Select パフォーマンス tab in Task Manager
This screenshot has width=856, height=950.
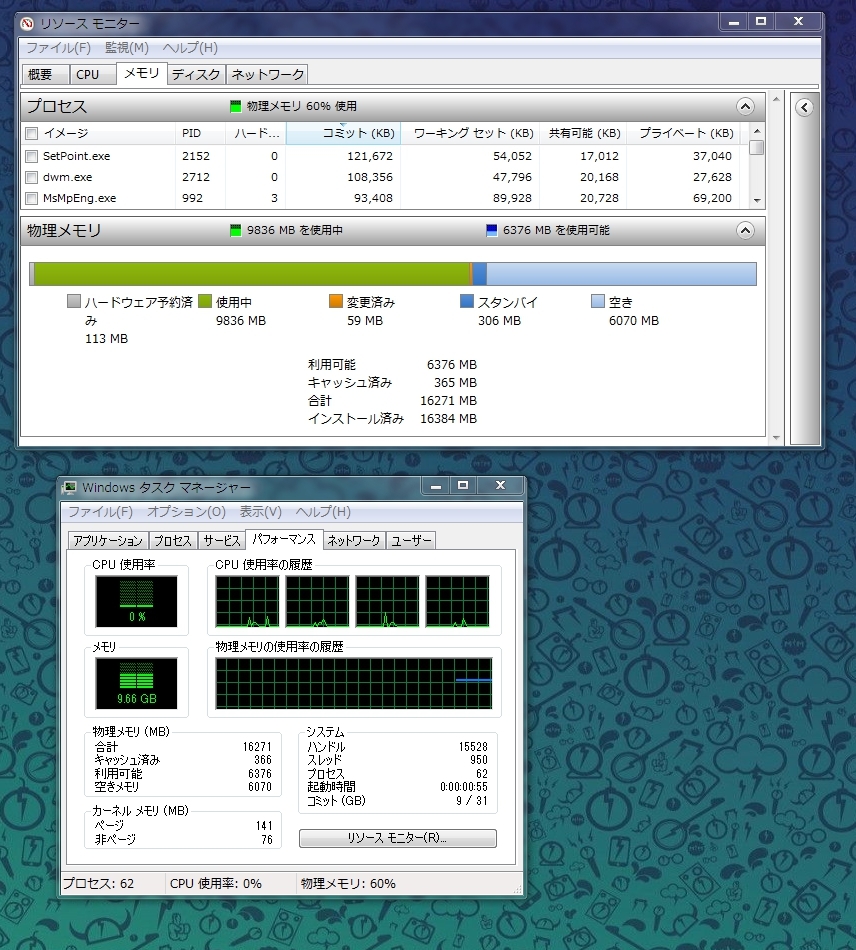click(x=284, y=539)
